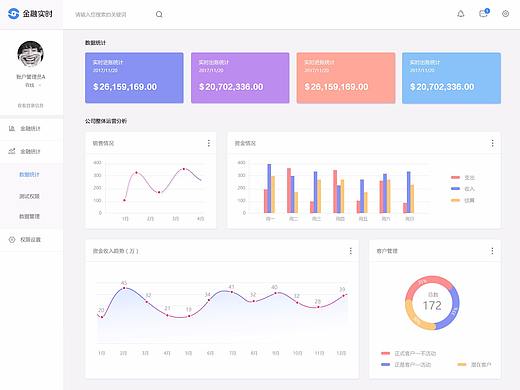Click the donut chart total 172
This screenshot has width=520, height=390.
[432, 305]
